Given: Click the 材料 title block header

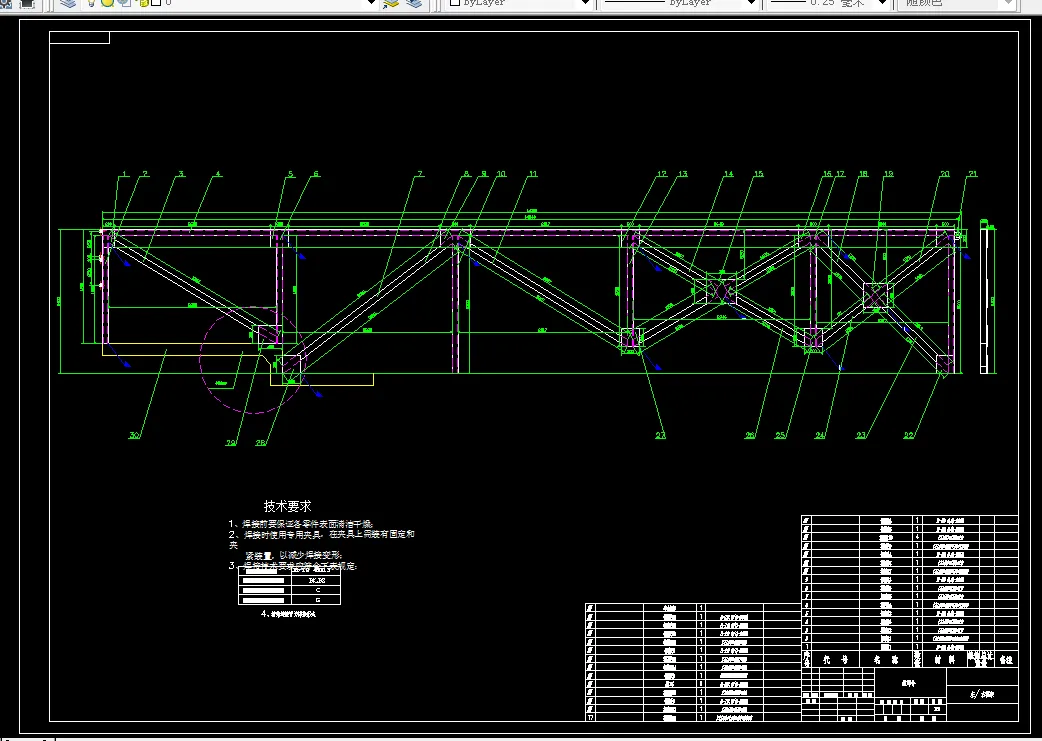Looking at the screenshot, I should tap(944, 660).
